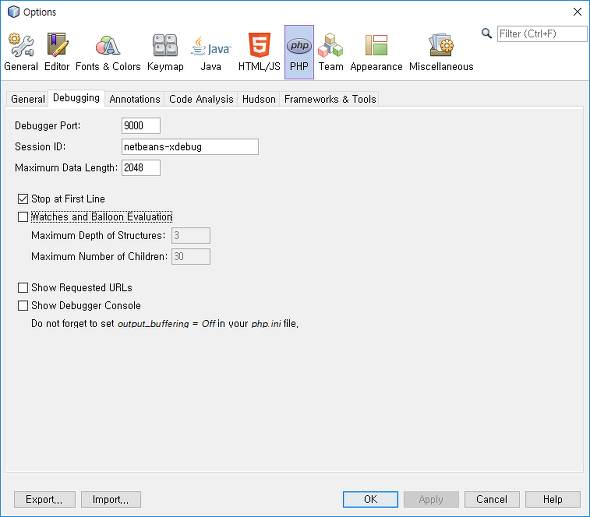Click the Import... button

click(111, 499)
